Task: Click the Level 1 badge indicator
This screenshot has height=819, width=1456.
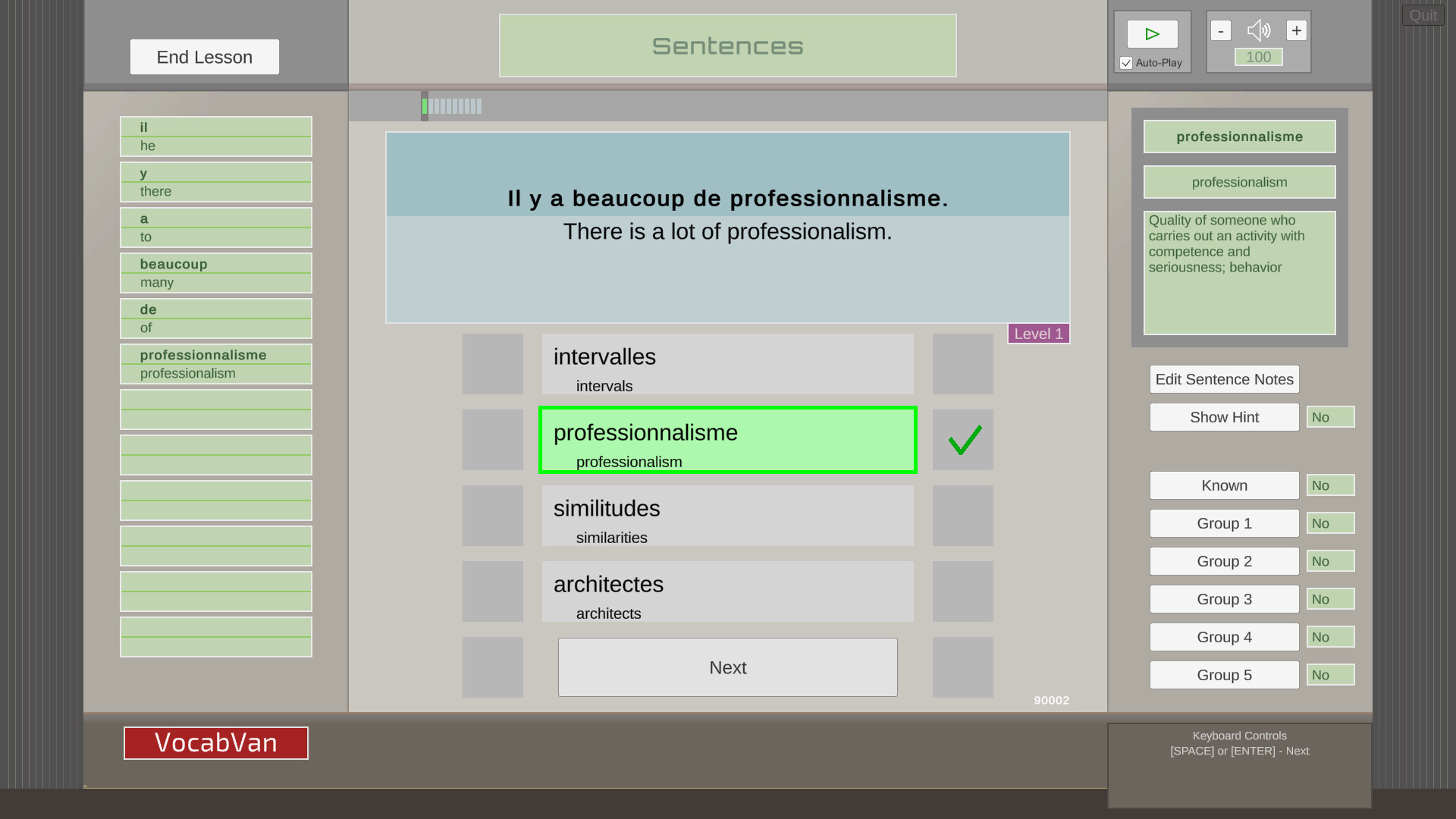Action: [1039, 333]
